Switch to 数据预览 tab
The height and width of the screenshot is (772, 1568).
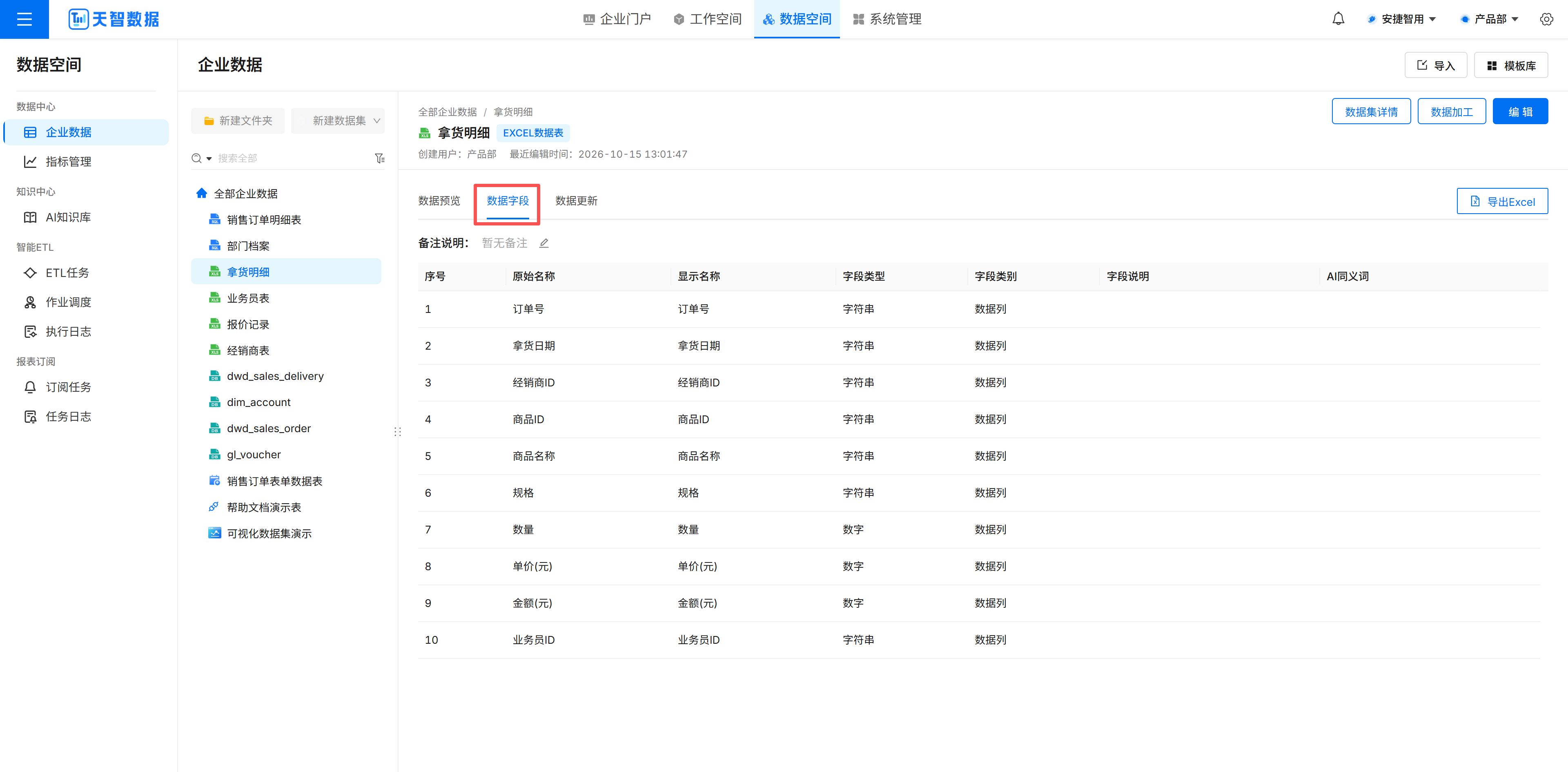[x=439, y=201]
